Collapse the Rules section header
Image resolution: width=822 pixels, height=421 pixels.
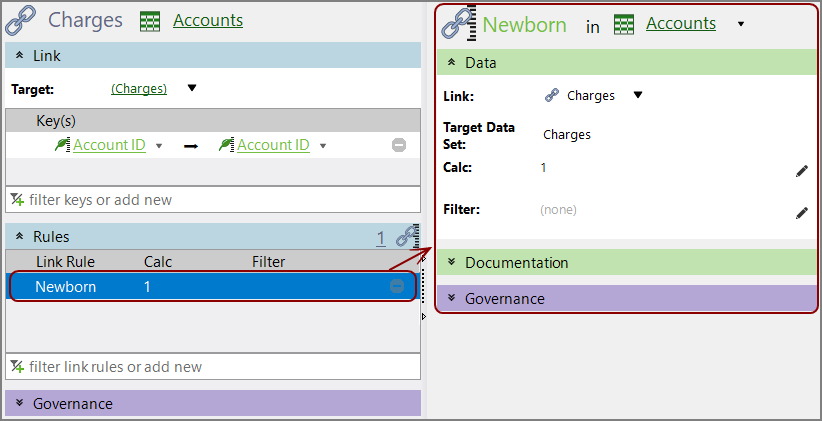click(213, 236)
